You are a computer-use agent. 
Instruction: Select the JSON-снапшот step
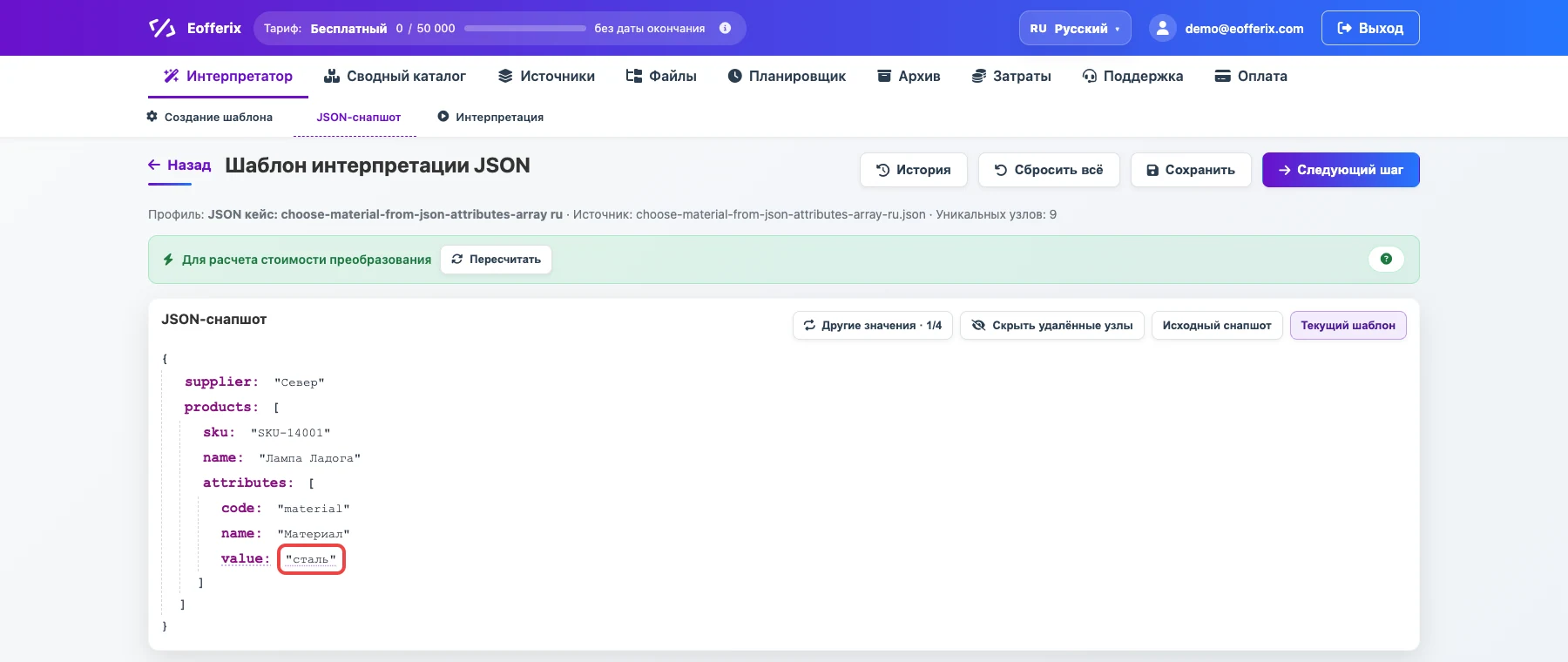358,117
